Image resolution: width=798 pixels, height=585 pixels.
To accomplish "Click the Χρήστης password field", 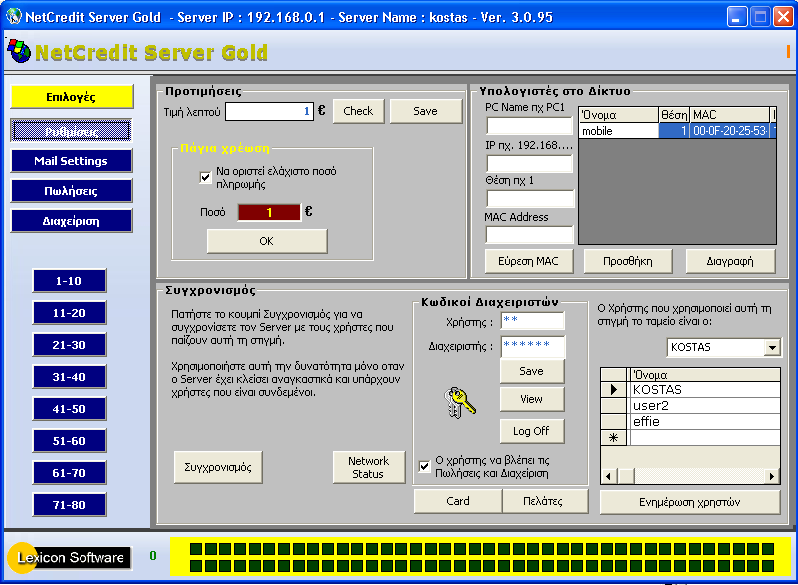I will (x=533, y=321).
